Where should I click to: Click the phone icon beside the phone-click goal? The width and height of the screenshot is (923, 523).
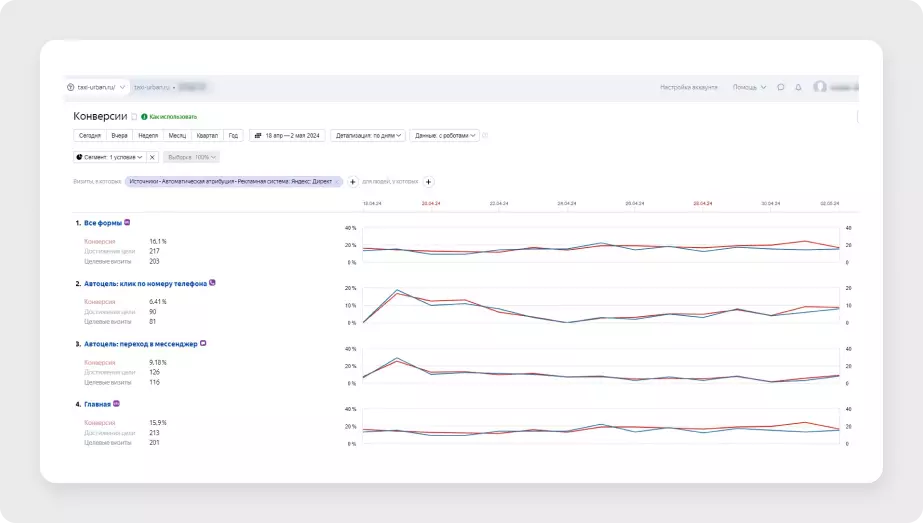point(213,283)
